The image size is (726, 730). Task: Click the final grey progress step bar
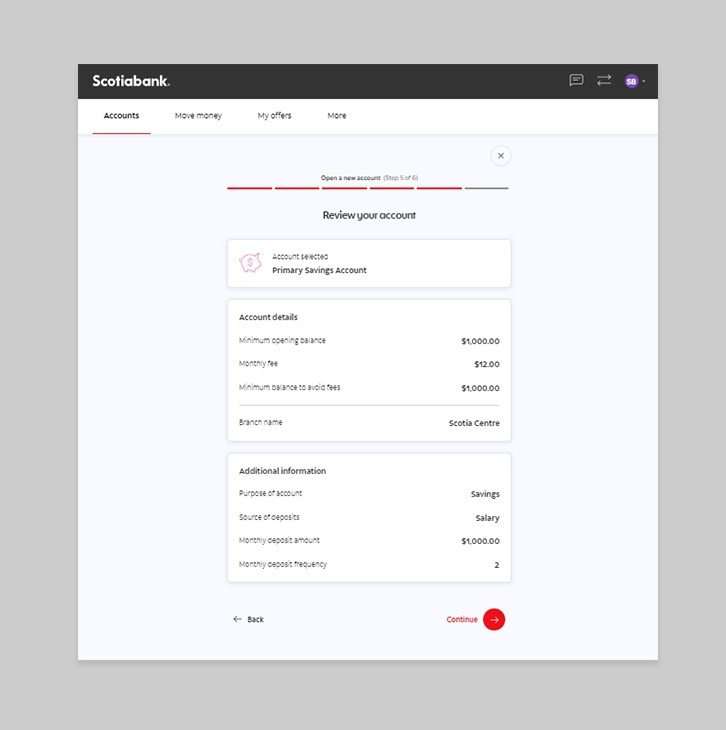[x=486, y=188]
